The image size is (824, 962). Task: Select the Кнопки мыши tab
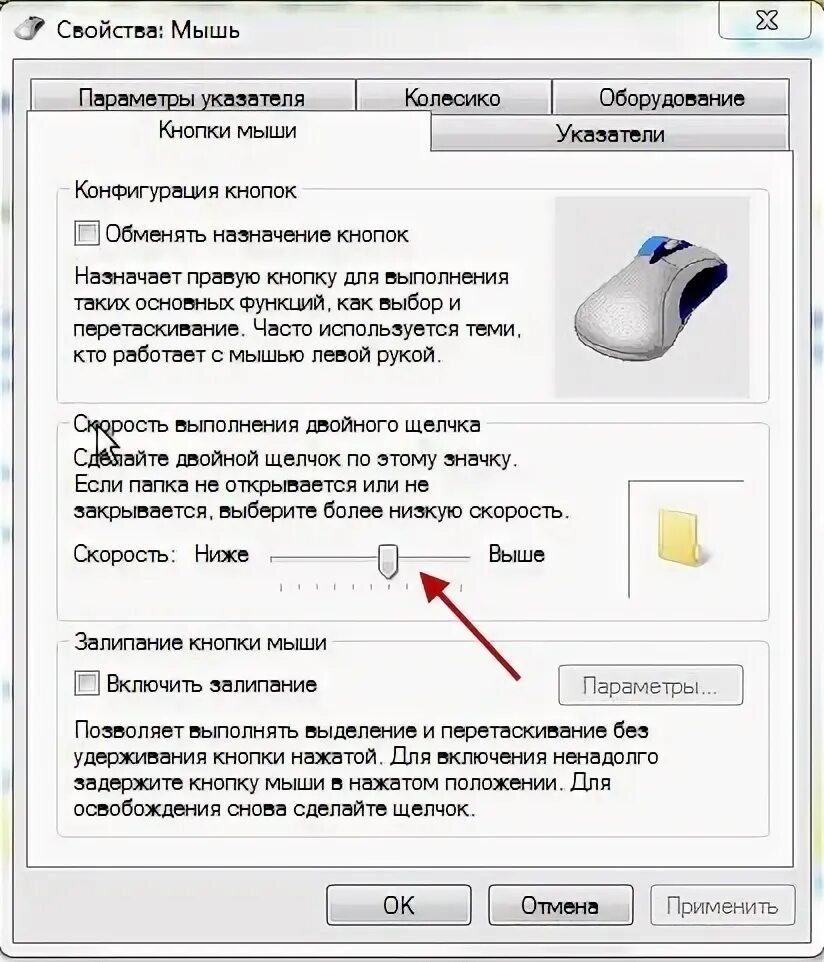pyautogui.click(x=228, y=130)
